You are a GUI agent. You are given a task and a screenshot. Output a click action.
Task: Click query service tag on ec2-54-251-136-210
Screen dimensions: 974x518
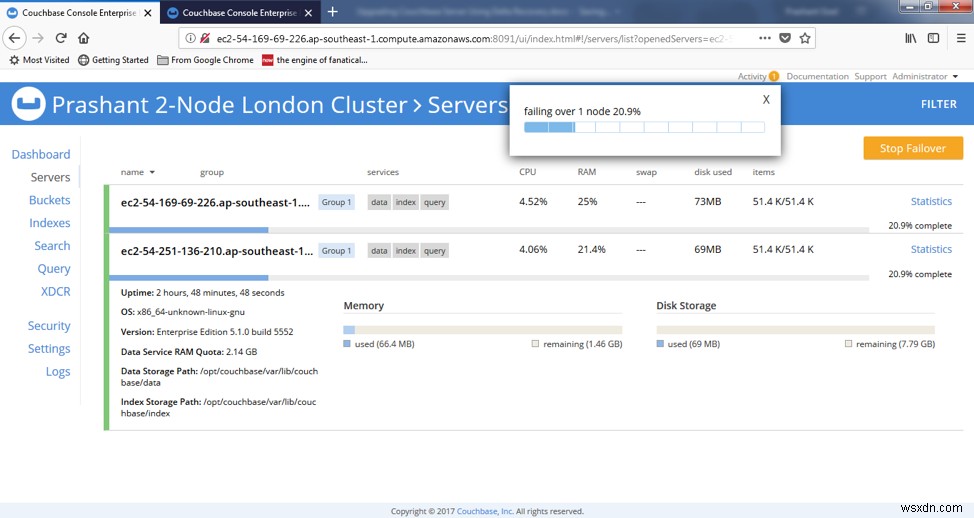click(x=435, y=250)
